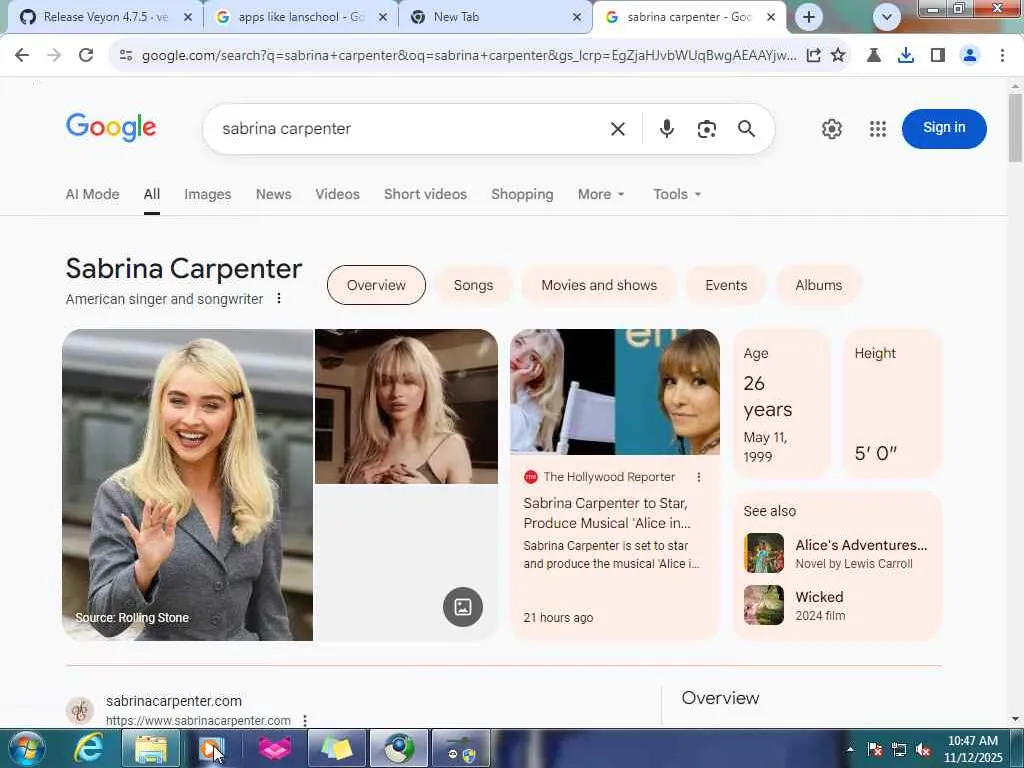Select the Overview chip
This screenshot has height=768, width=1024.
pyautogui.click(x=376, y=285)
